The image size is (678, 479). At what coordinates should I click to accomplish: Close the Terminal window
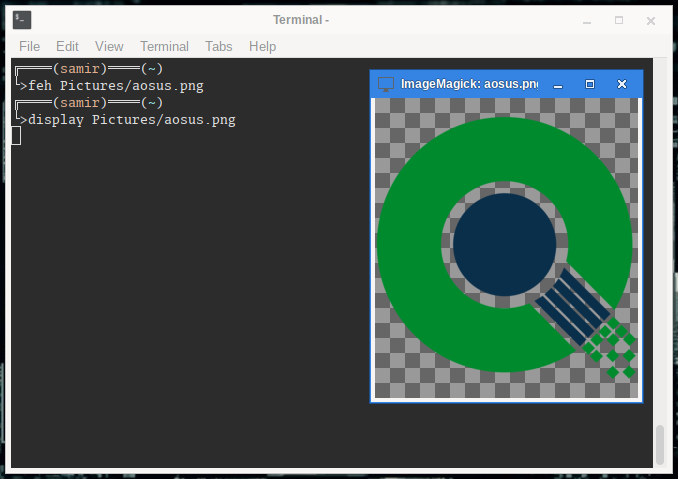(x=650, y=20)
